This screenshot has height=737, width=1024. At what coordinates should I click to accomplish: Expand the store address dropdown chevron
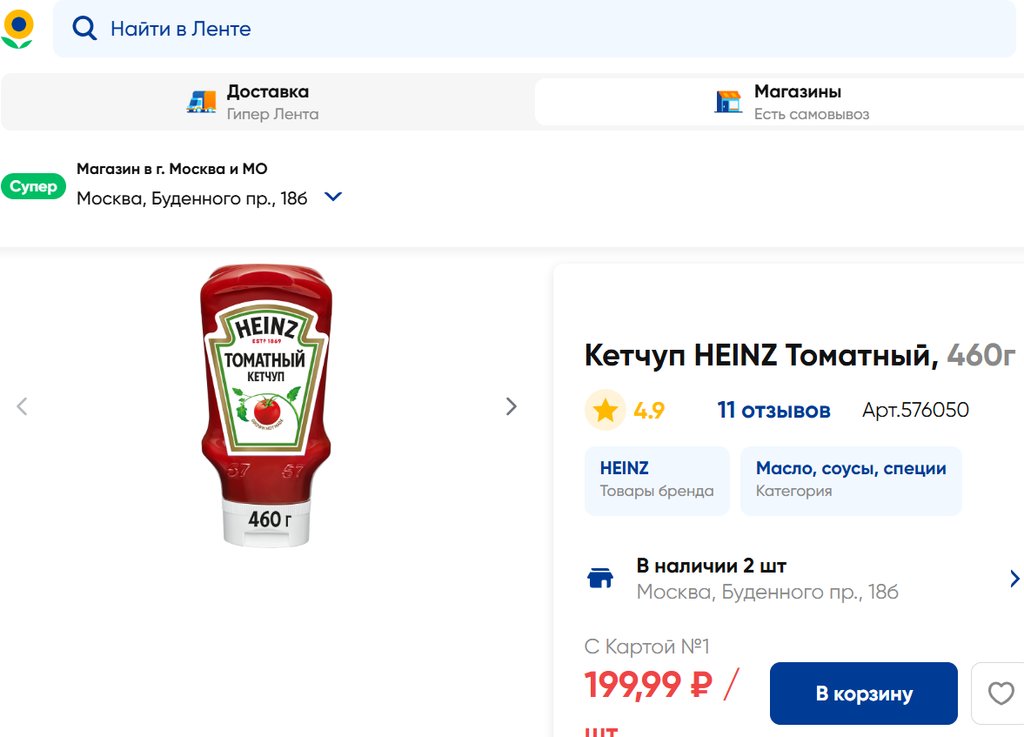(x=334, y=197)
